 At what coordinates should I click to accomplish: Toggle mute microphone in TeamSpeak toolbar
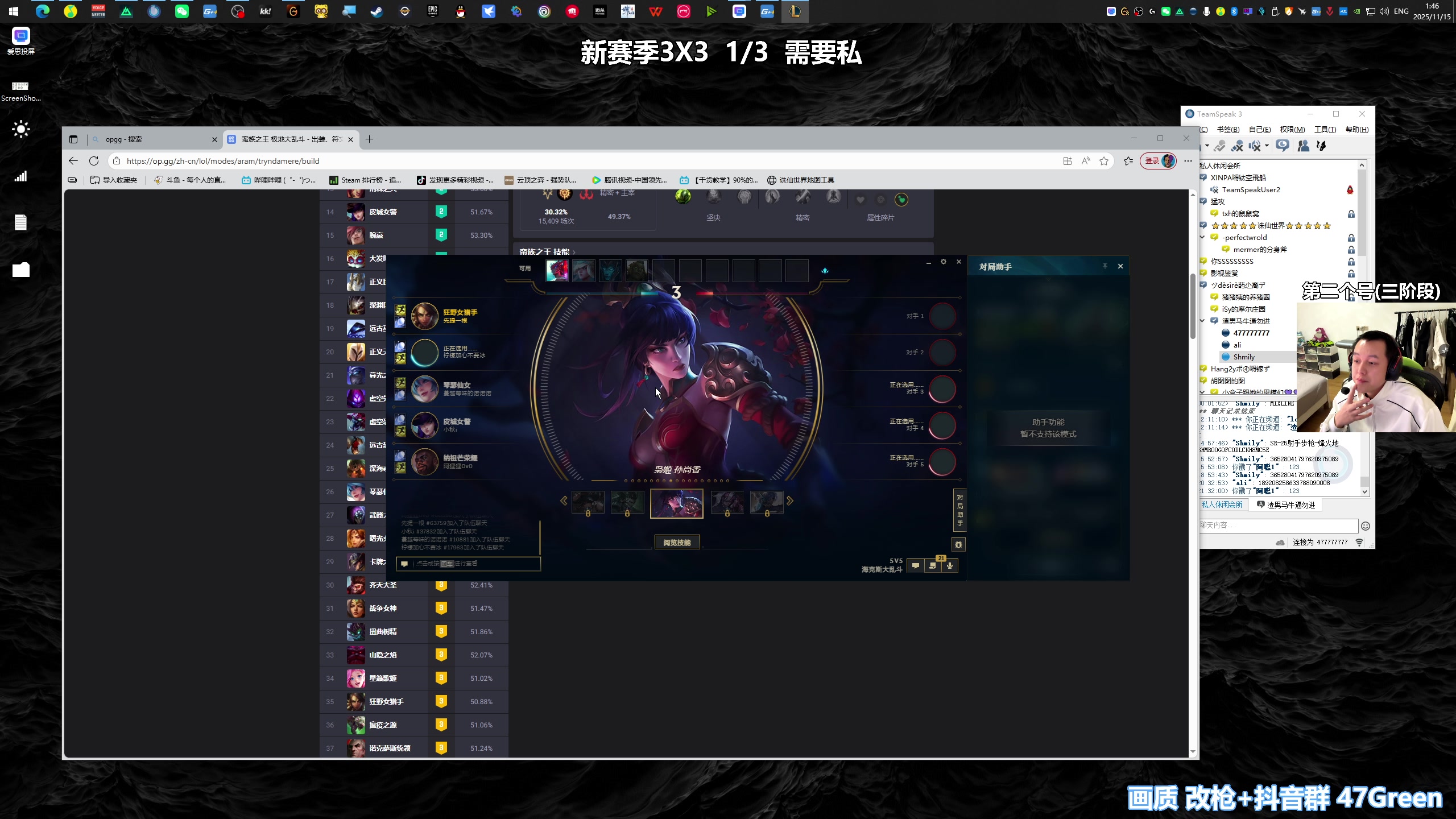(1238, 146)
